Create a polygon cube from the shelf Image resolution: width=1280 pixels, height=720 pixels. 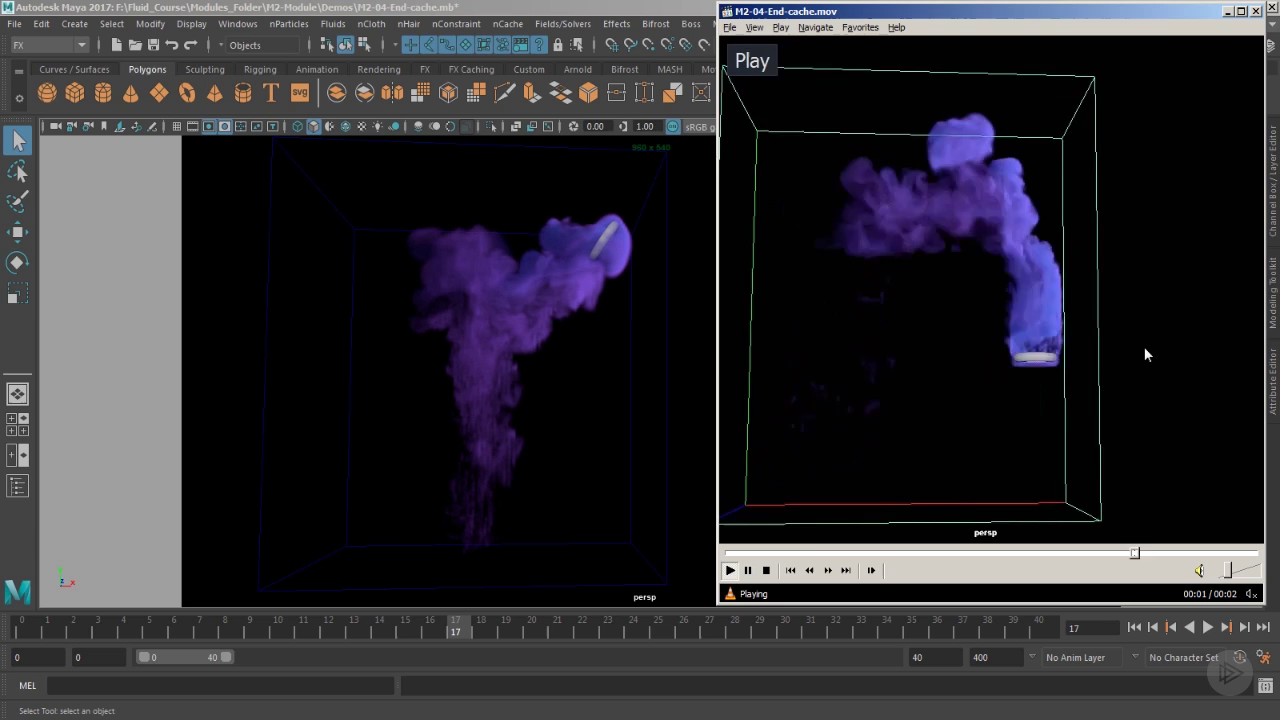coord(75,93)
